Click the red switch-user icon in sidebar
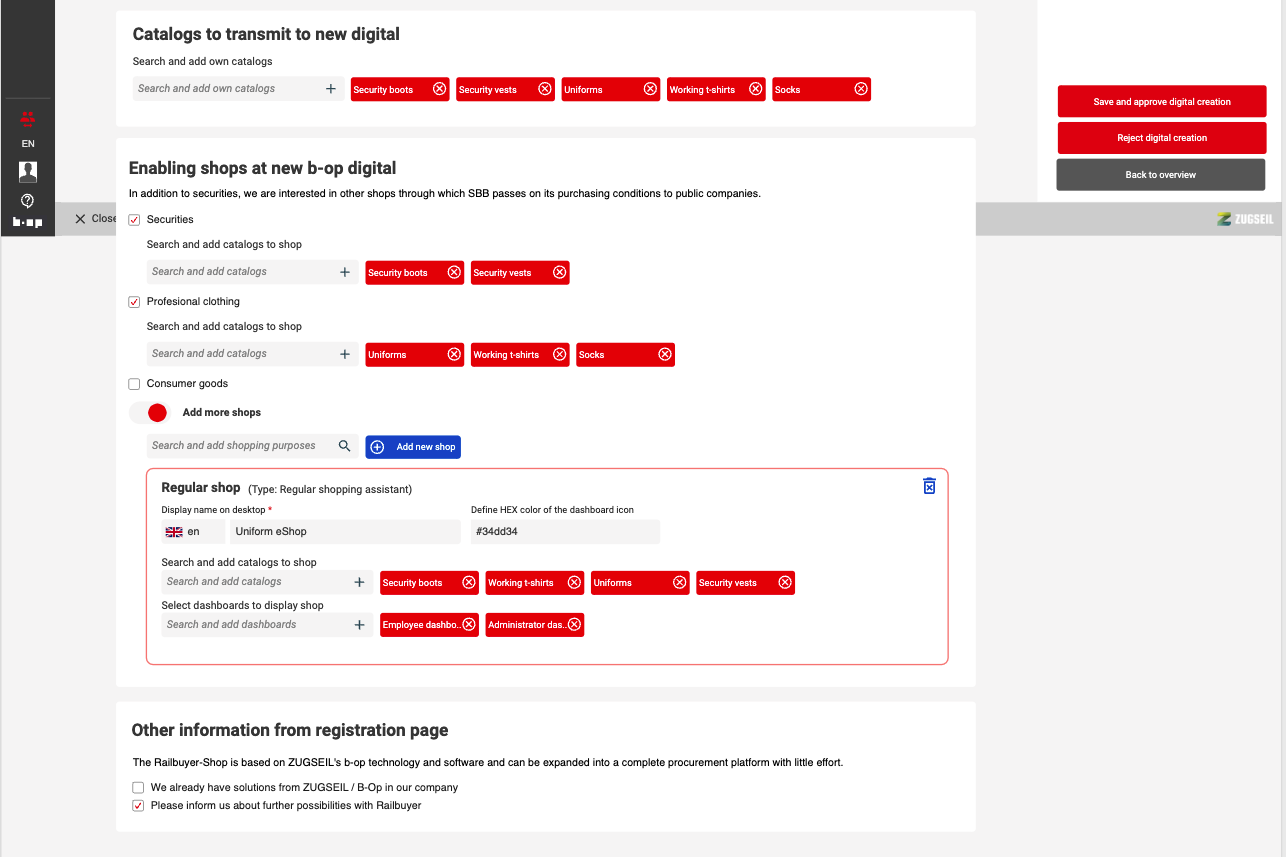1286x857 pixels. tap(28, 119)
